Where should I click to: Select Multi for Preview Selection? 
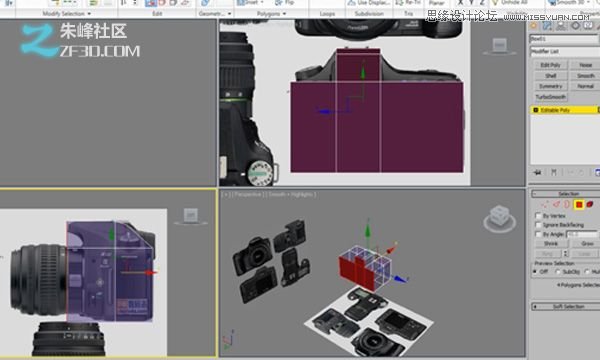587,272
